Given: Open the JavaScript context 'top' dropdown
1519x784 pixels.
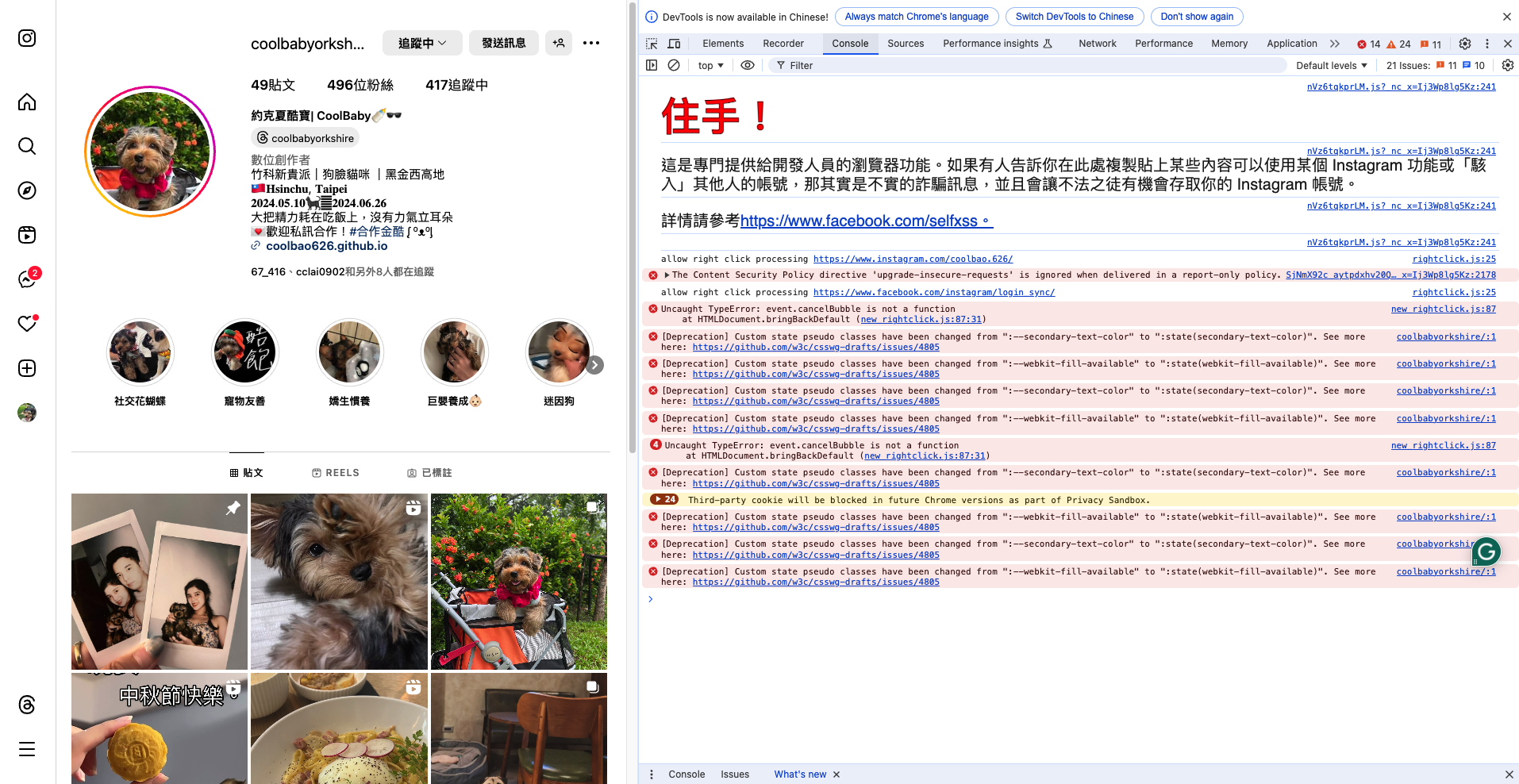Looking at the screenshot, I should 709,65.
